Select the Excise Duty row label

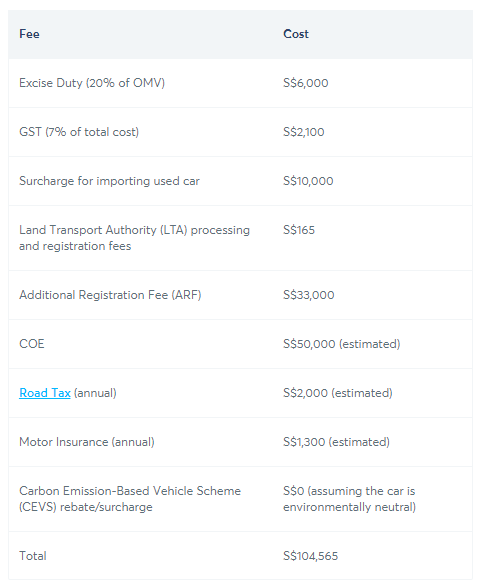point(92,83)
